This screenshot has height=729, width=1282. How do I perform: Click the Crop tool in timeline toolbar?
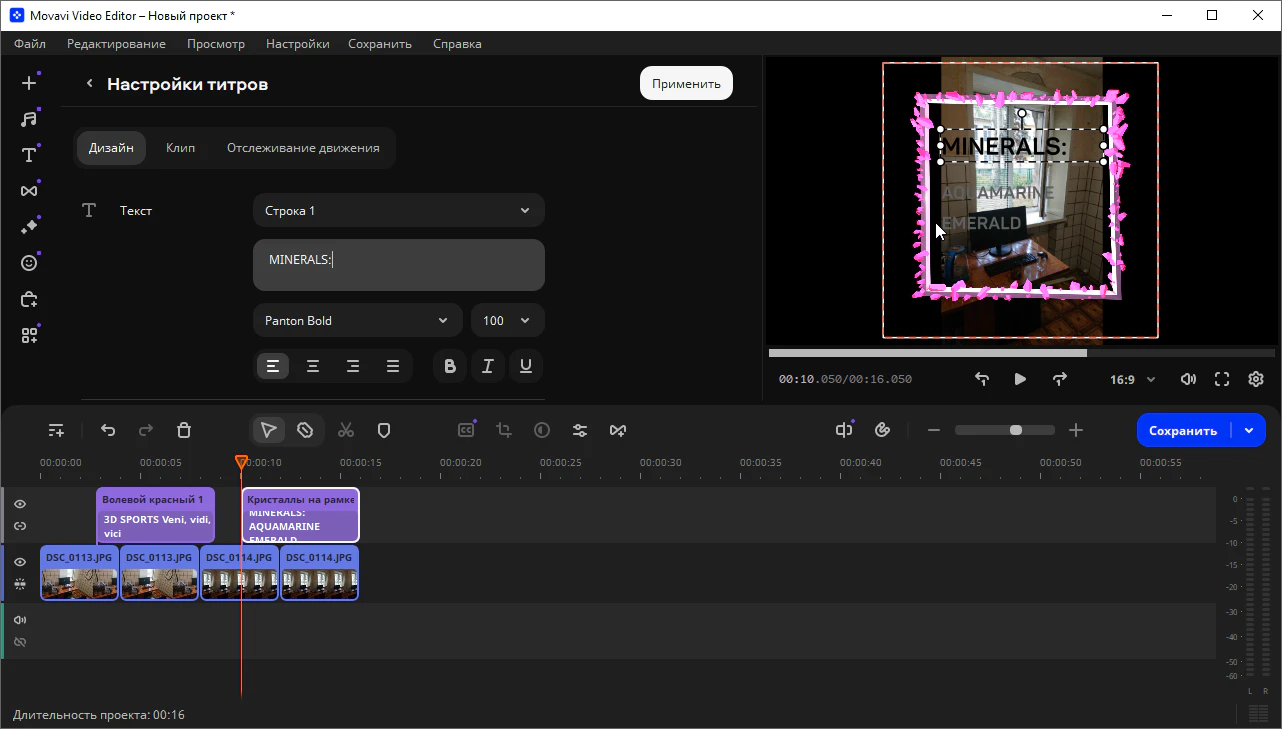[x=504, y=430]
